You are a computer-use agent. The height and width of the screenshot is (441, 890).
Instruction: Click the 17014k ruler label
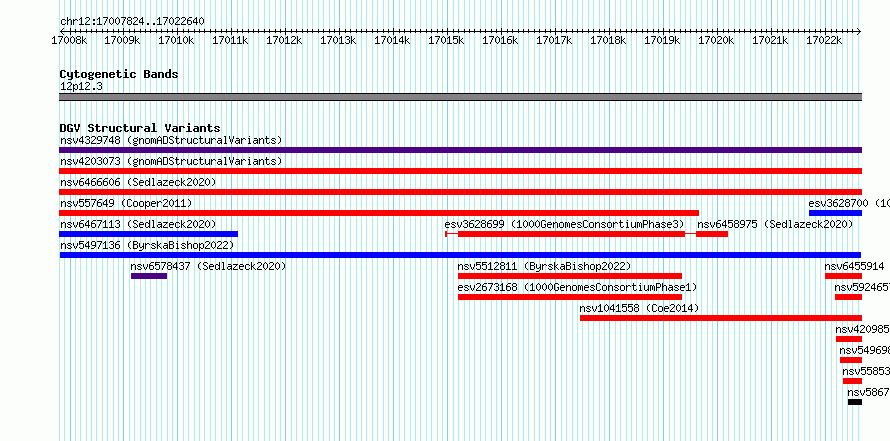click(392, 40)
